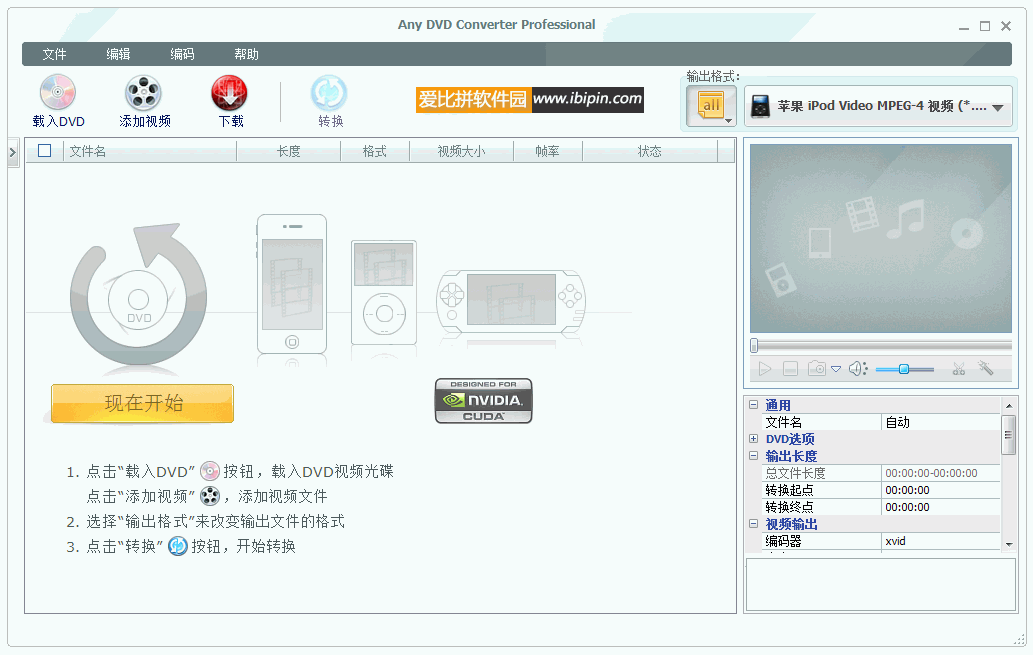Viewport: 1033px width, 655px height.
Task: Click the 转换终点 time value
Action: click(x=941, y=507)
